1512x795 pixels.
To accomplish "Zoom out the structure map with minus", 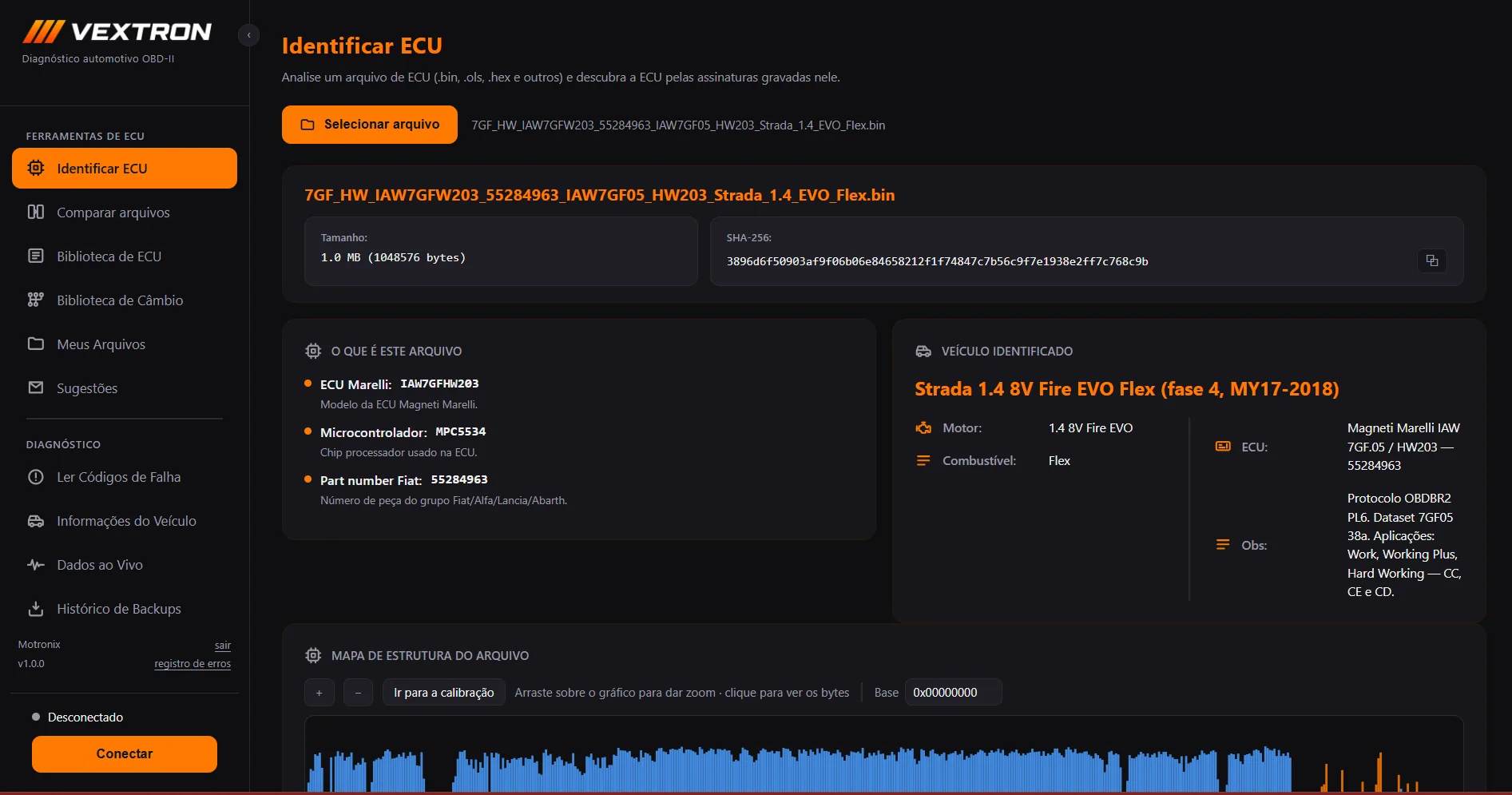I will (358, 692).
